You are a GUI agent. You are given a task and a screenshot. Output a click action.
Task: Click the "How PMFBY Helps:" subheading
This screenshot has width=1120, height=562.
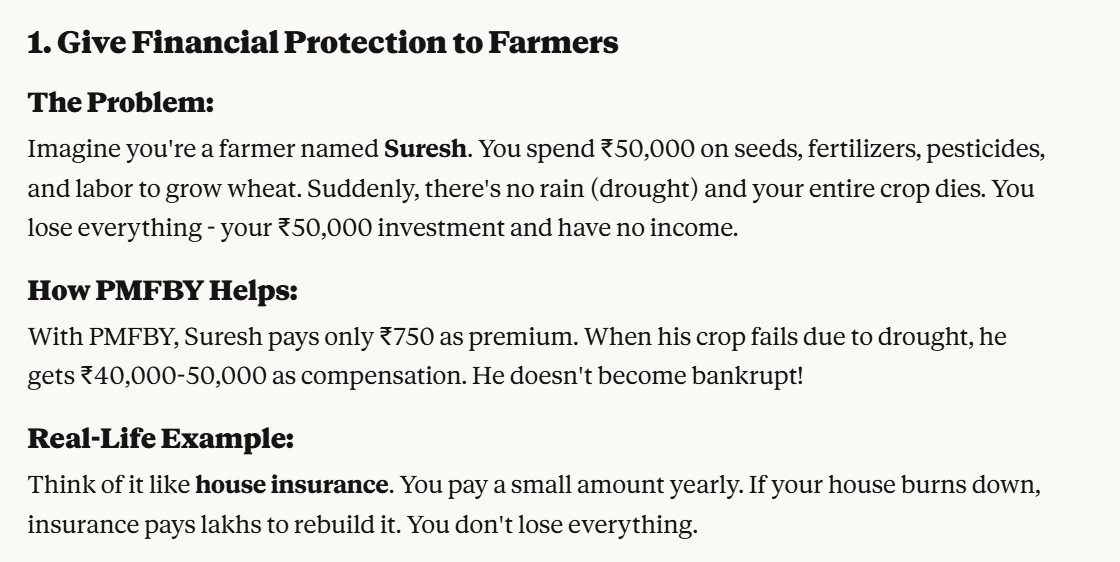click(163, 291)
